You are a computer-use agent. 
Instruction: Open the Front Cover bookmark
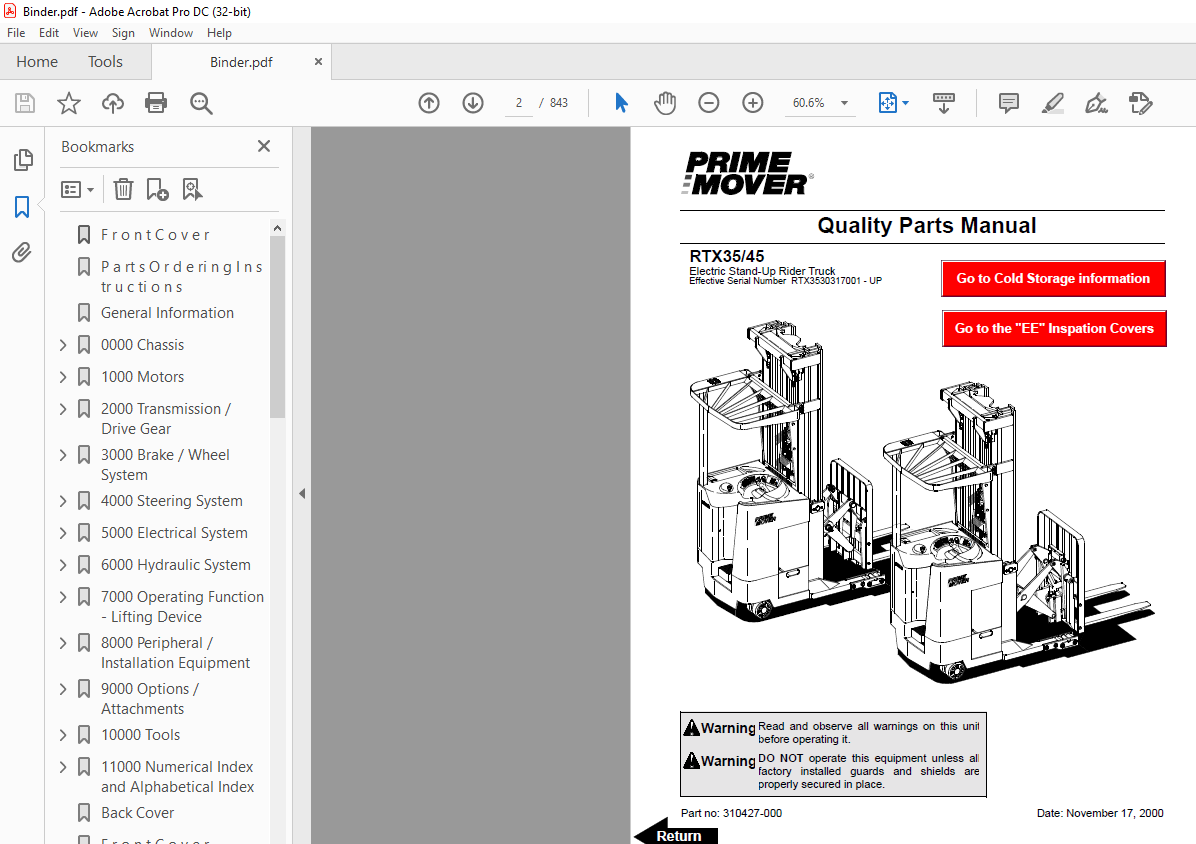click(x=155, y=235)
